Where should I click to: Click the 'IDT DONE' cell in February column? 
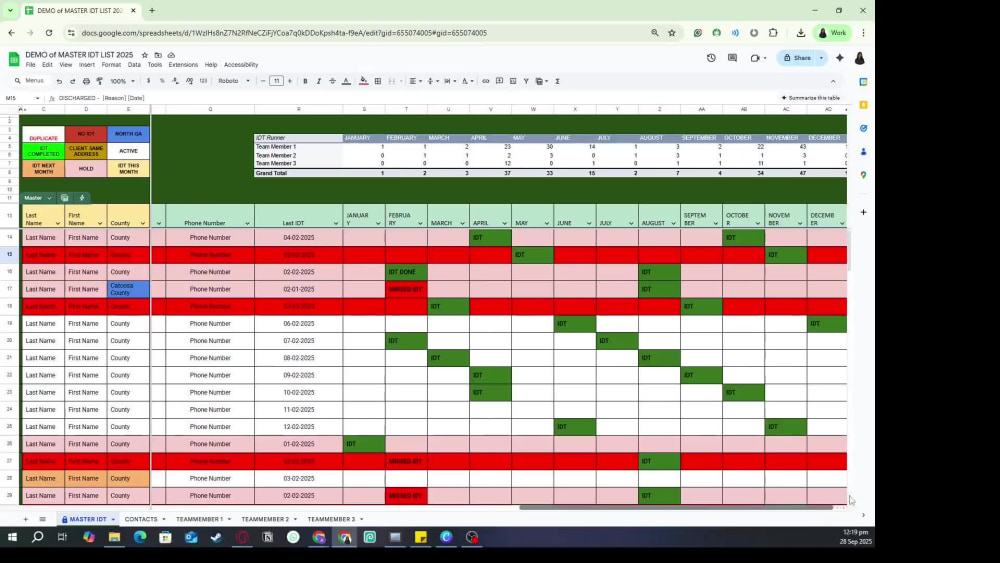[x=406, y=272]
